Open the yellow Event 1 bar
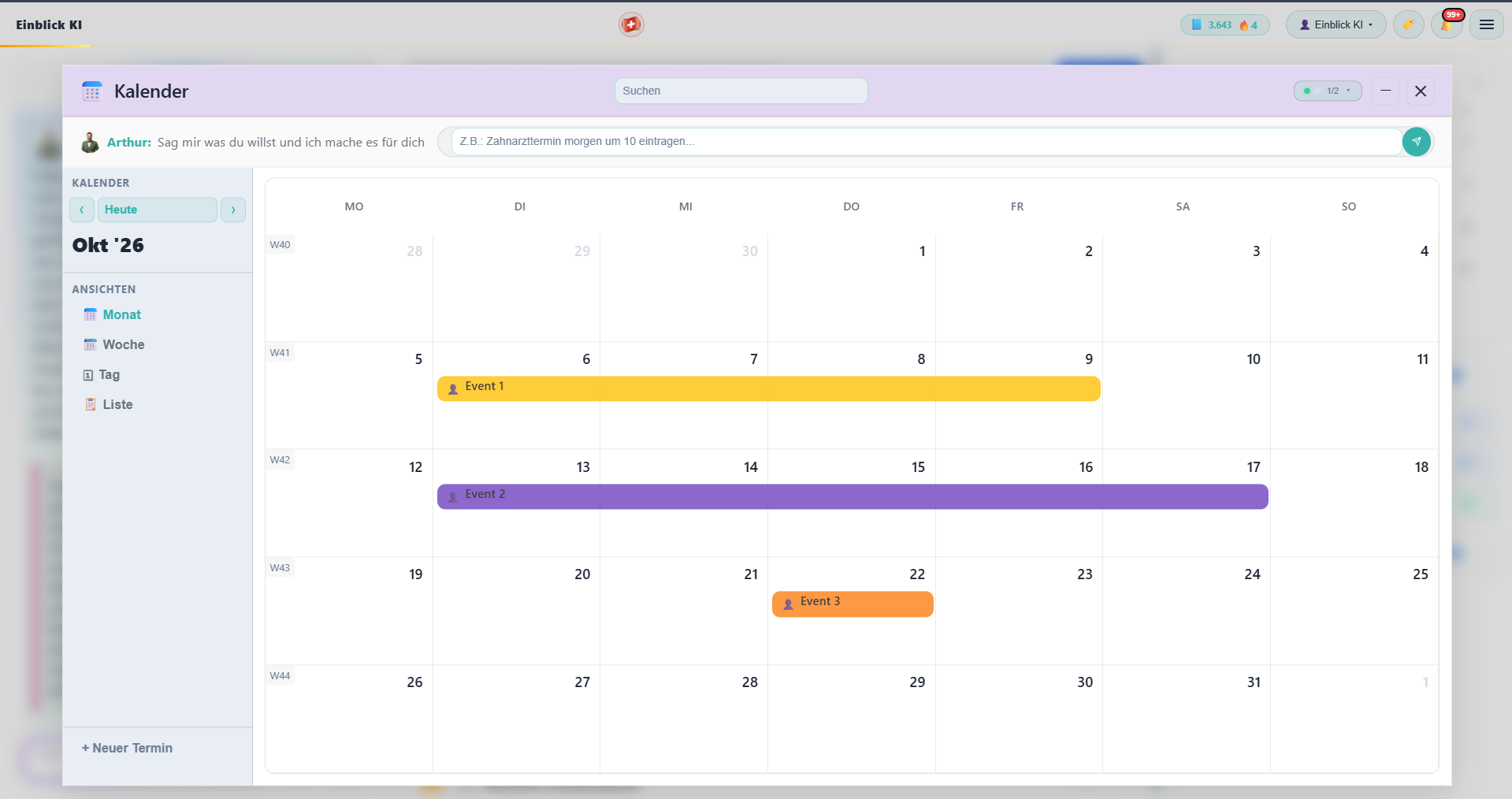 point(768,388)
